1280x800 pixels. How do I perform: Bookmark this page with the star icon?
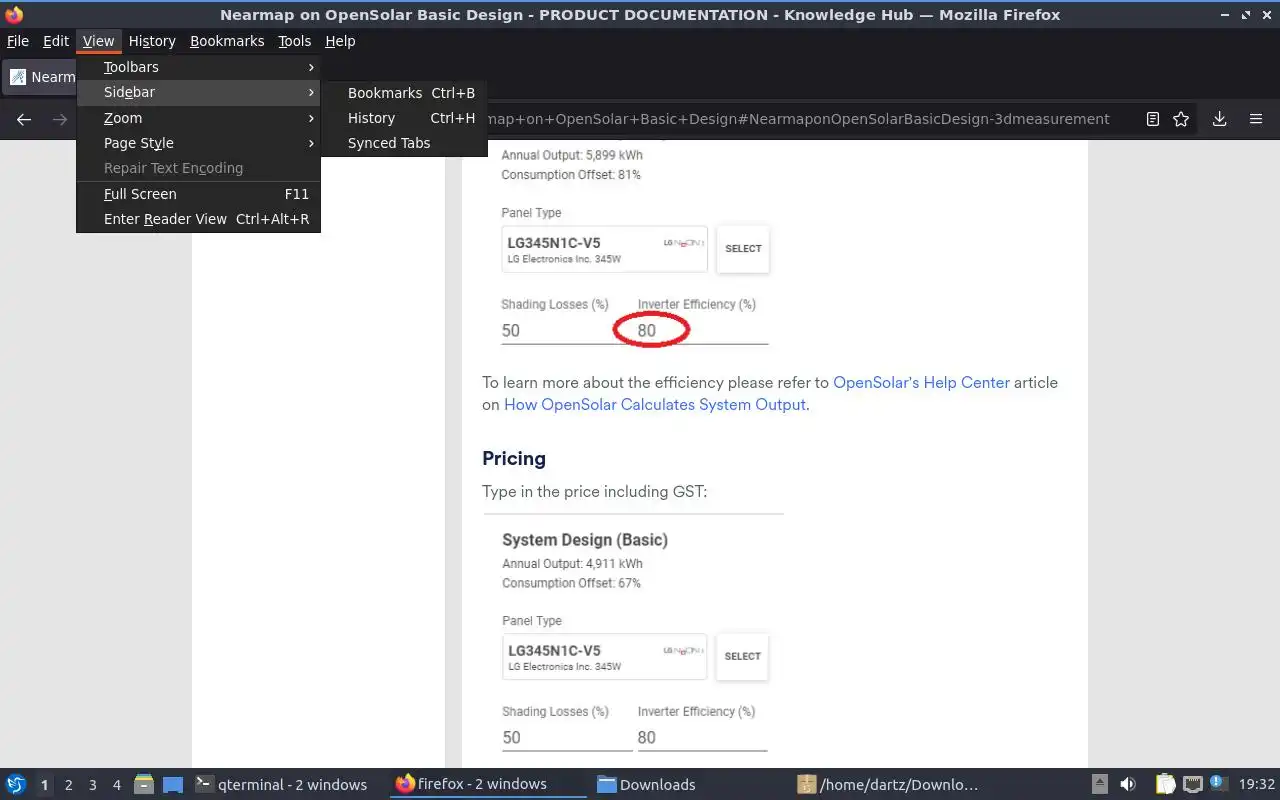pos(1181,119)
